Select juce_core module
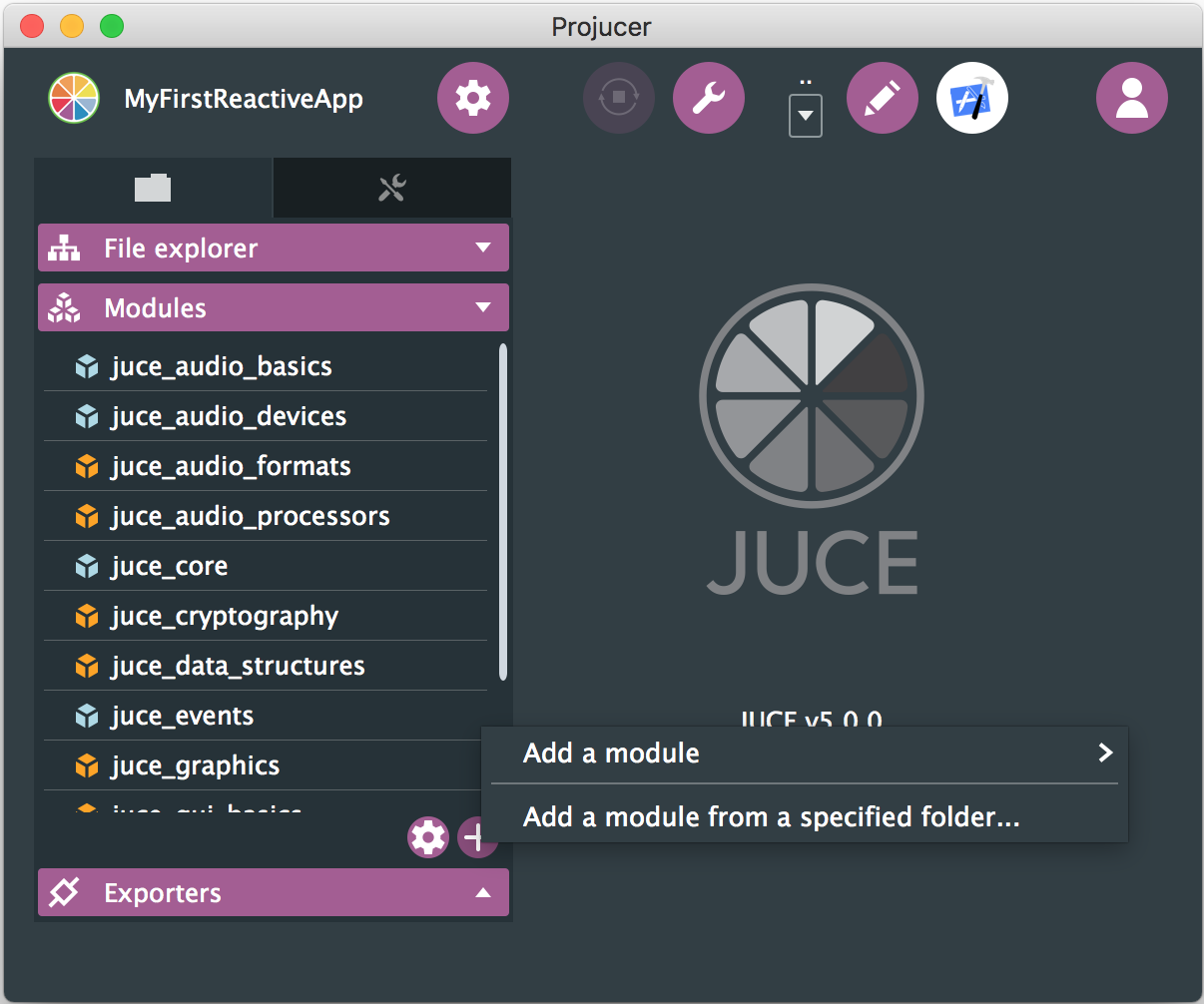 pos(266,566)
